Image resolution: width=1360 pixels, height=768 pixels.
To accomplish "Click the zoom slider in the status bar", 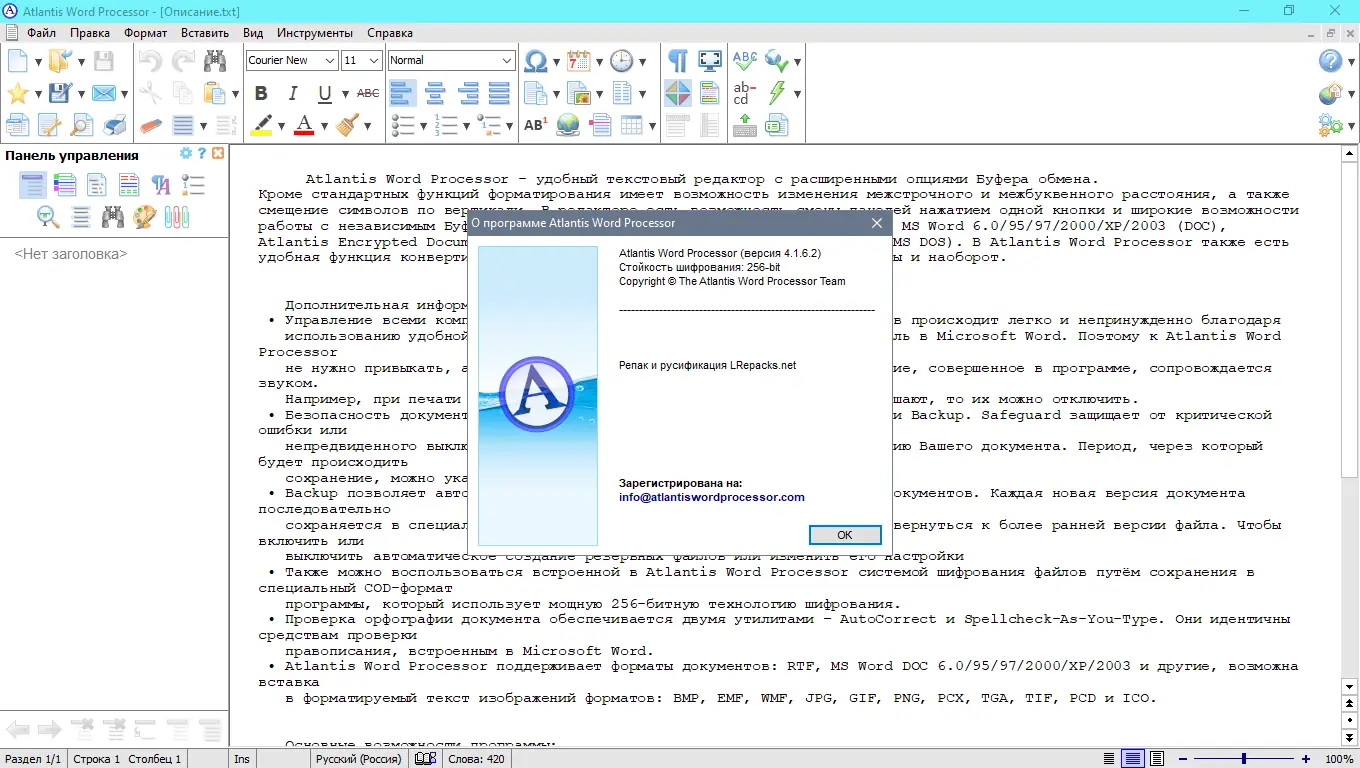I will [x=1243, y=759].
